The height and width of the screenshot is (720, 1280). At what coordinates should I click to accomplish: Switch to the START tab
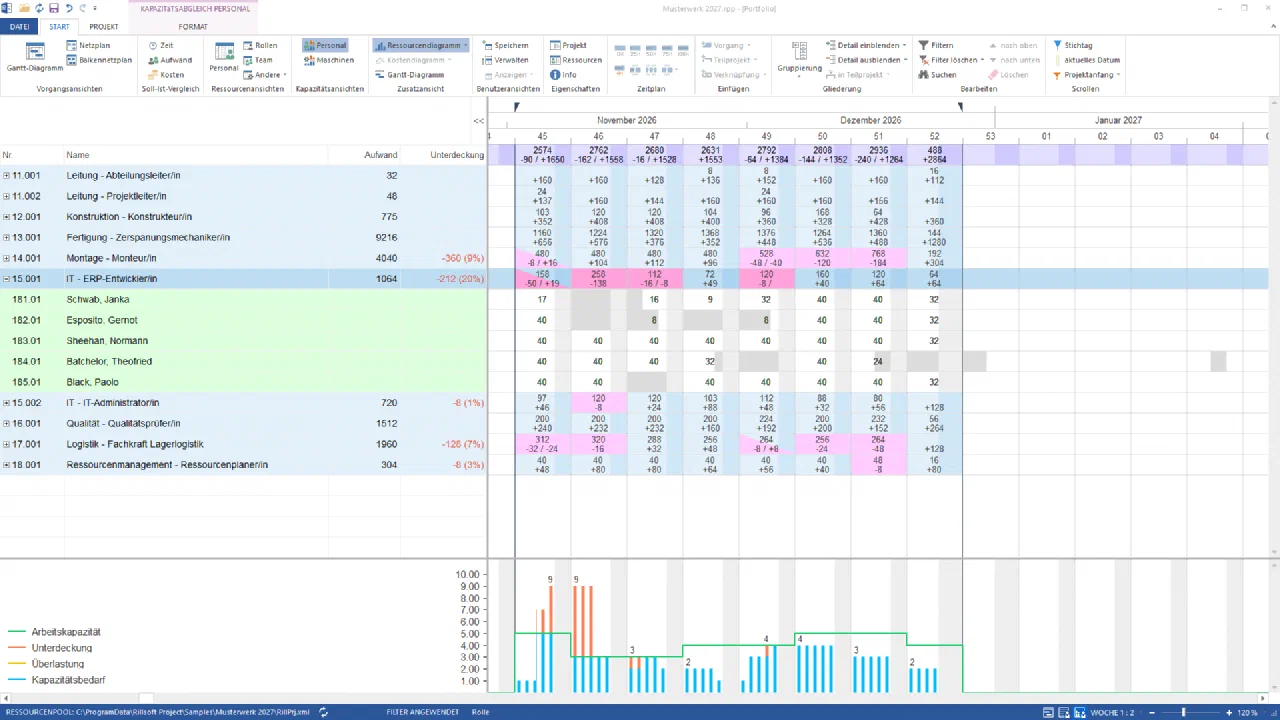(59, 27)
